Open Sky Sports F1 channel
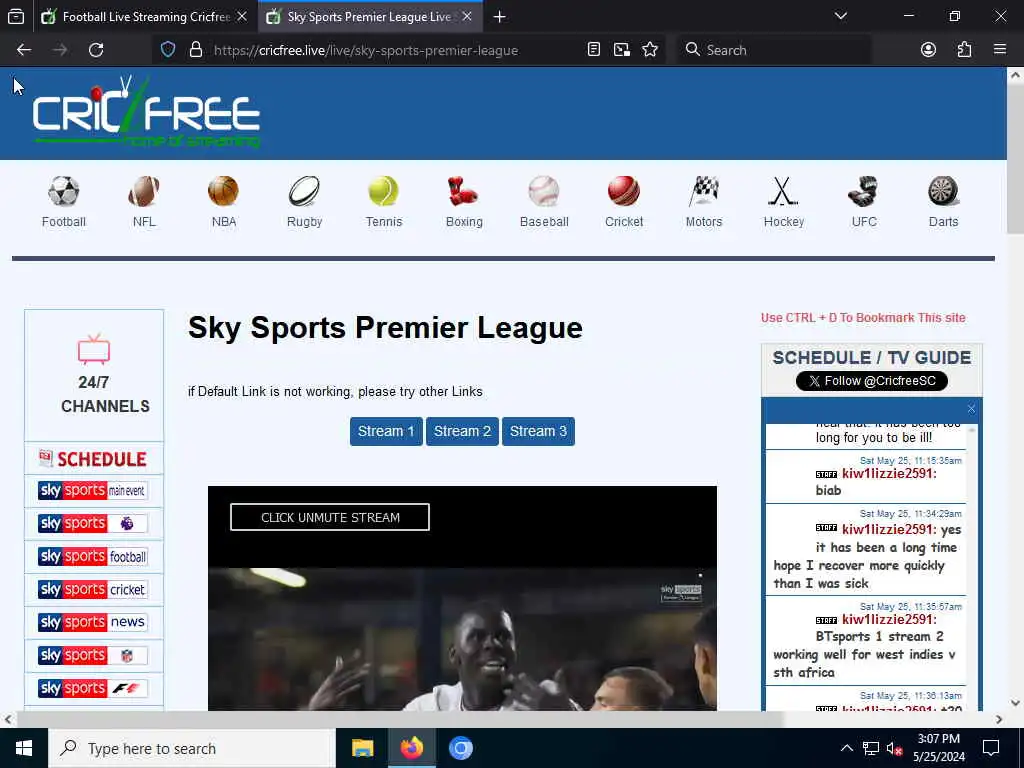 (x=93, y=688)
